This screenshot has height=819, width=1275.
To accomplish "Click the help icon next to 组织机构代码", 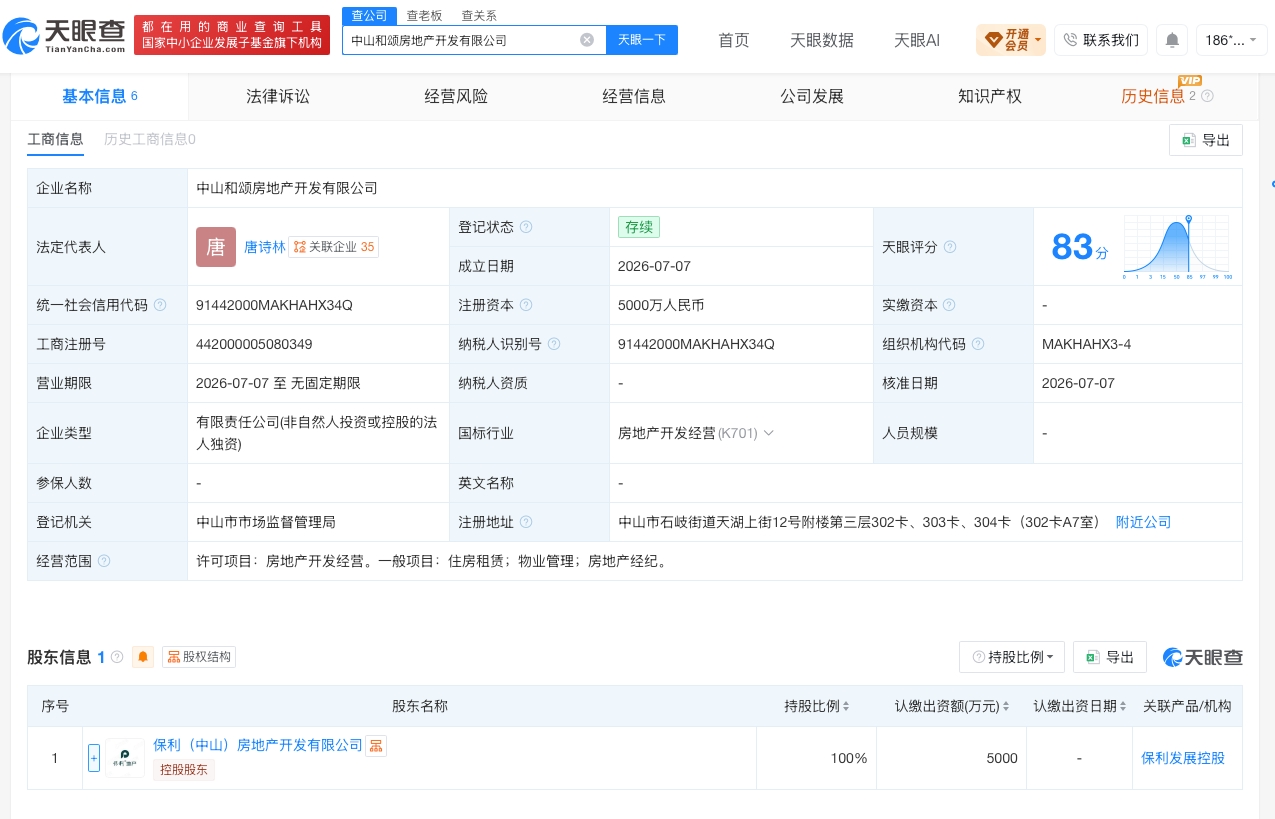I will pos(978,344).
